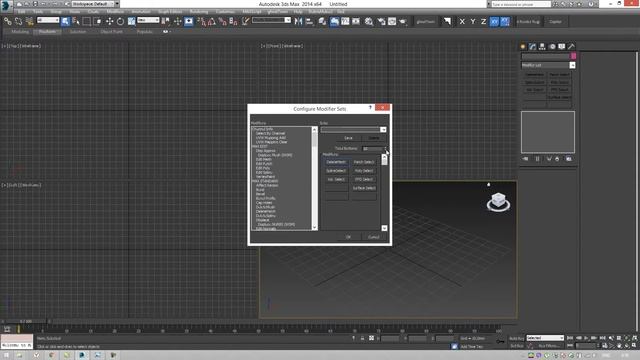The height and width of the screenshot is (360, 640).
Task: Switch to Selection ribbon tab
Action: click(78, 31)
